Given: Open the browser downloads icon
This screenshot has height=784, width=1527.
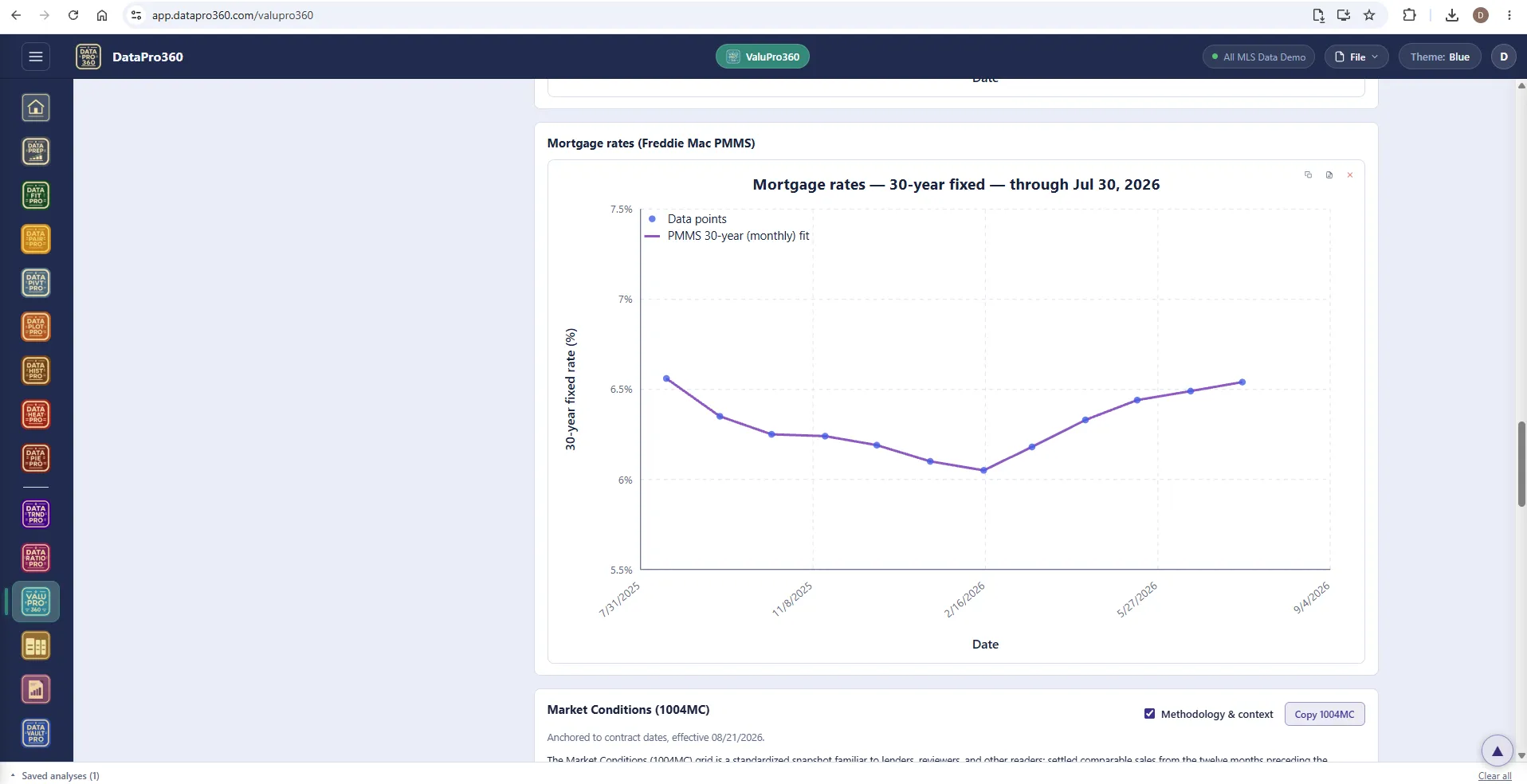Looking at the screenshot, I should click(1452, 15).
